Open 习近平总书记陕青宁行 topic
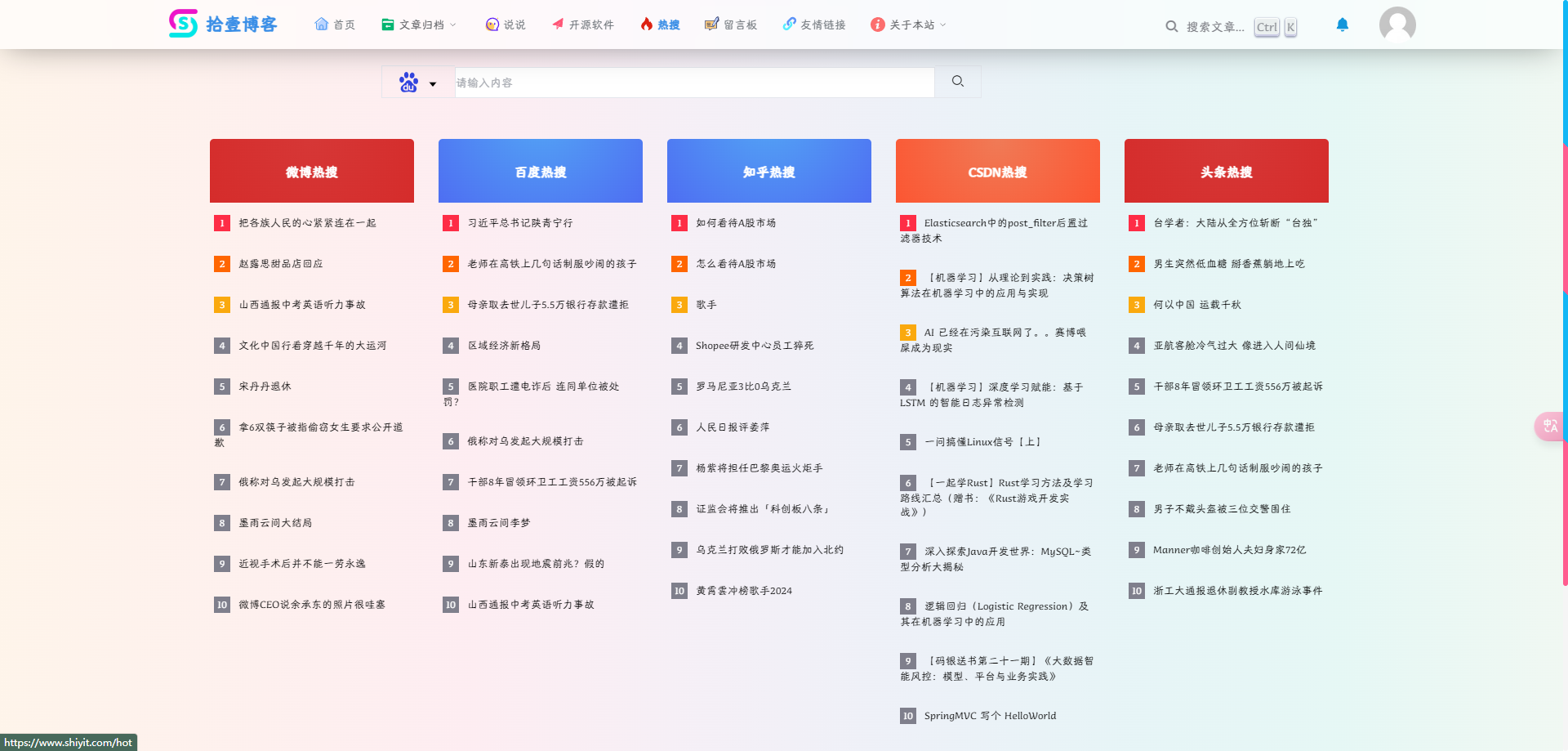The width and height of the screenshot is (1568, 751). (x=520, y=223)
